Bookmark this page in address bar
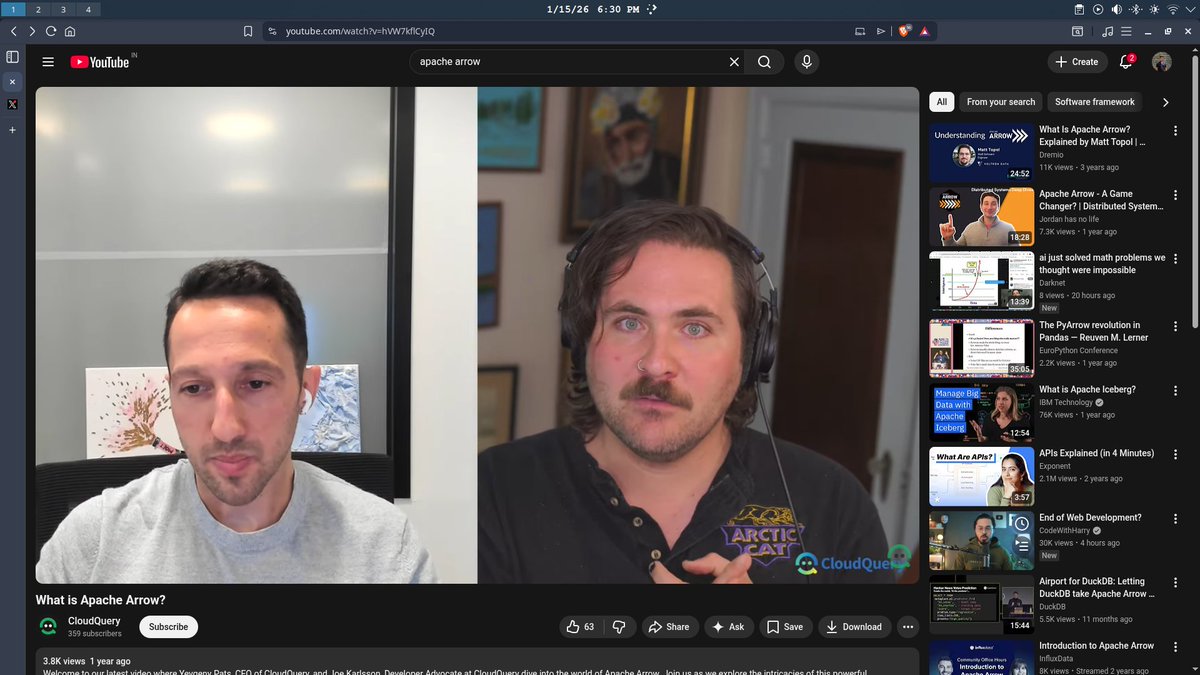1200x675 pixels. (248, 31)
